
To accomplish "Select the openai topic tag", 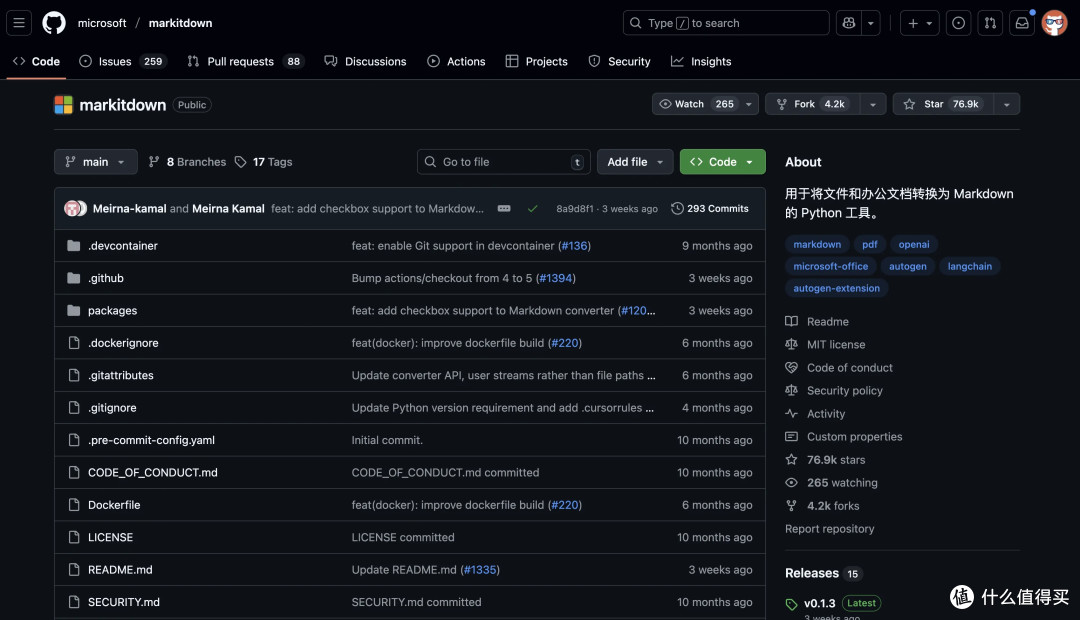I will (x=914, y=245).
